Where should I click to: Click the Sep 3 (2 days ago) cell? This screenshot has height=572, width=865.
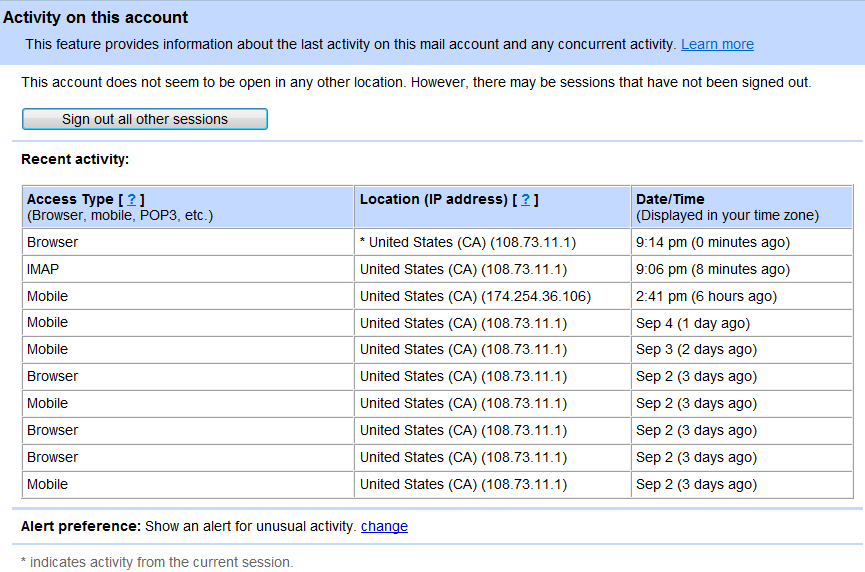(x=741, y=349)
